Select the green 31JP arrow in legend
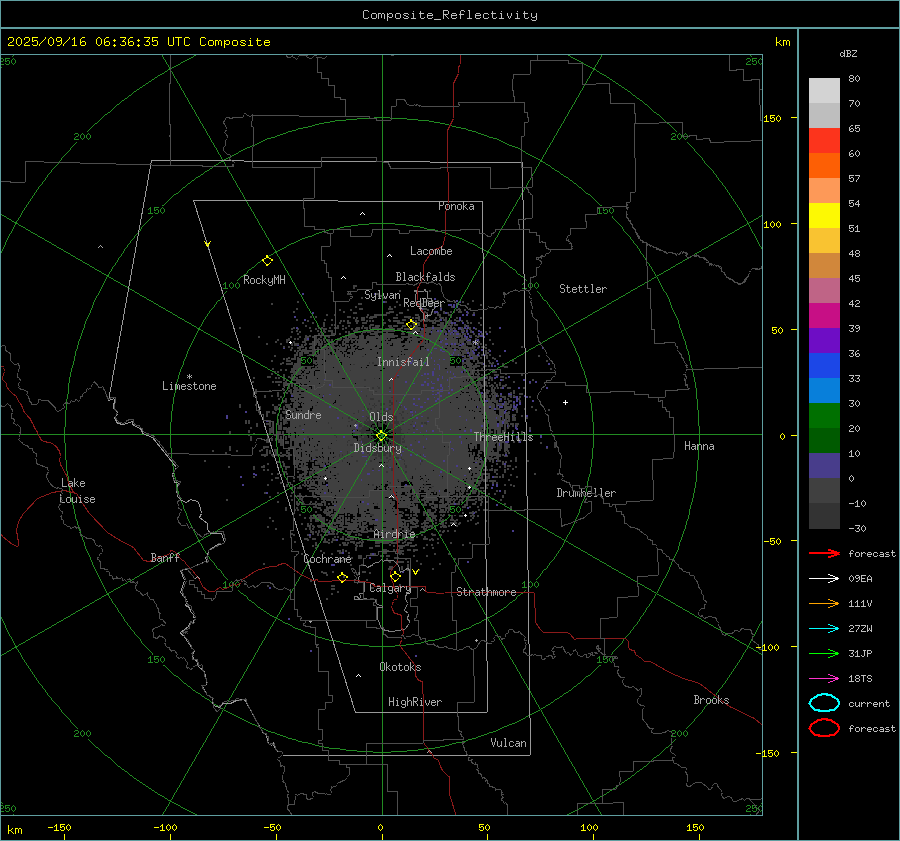This screenshot has height=841, width=900. coord(824,653)
